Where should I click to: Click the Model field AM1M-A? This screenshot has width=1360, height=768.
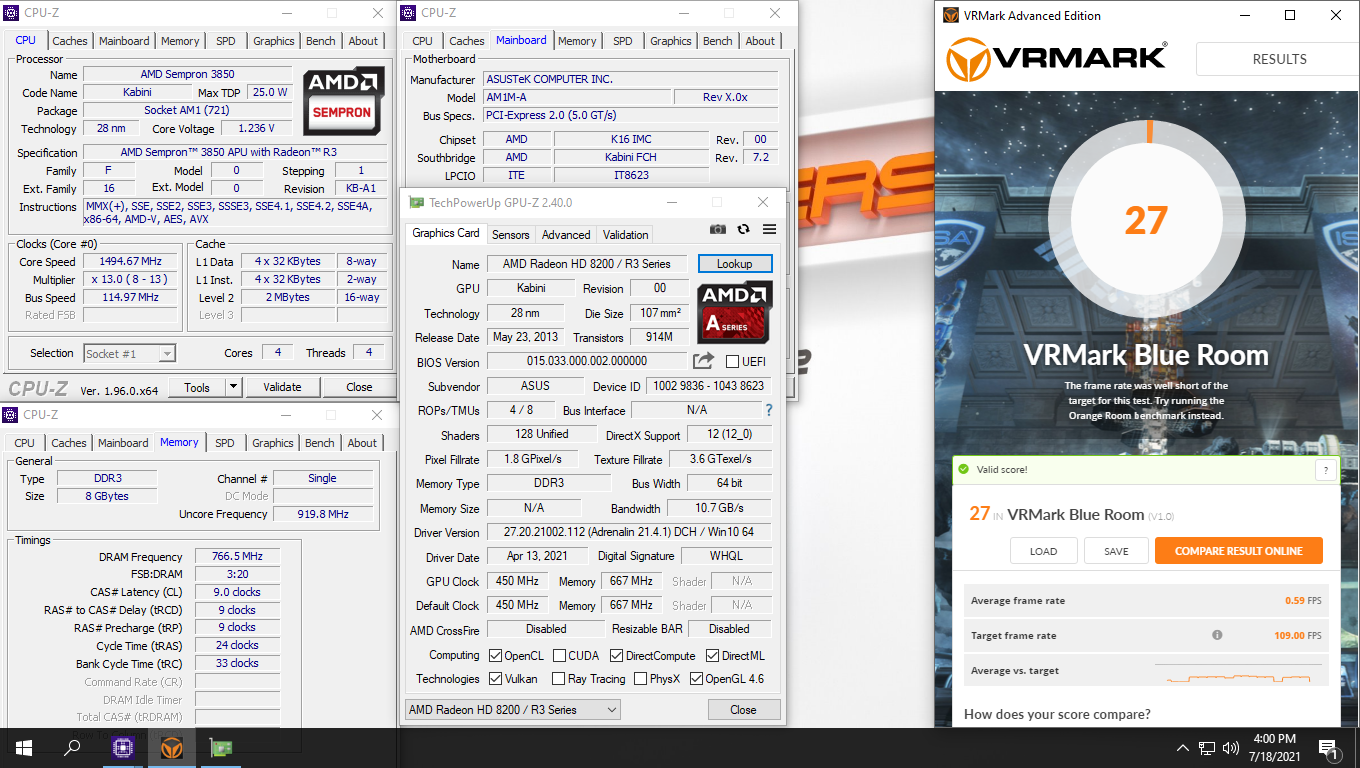(x=576, y=97)
